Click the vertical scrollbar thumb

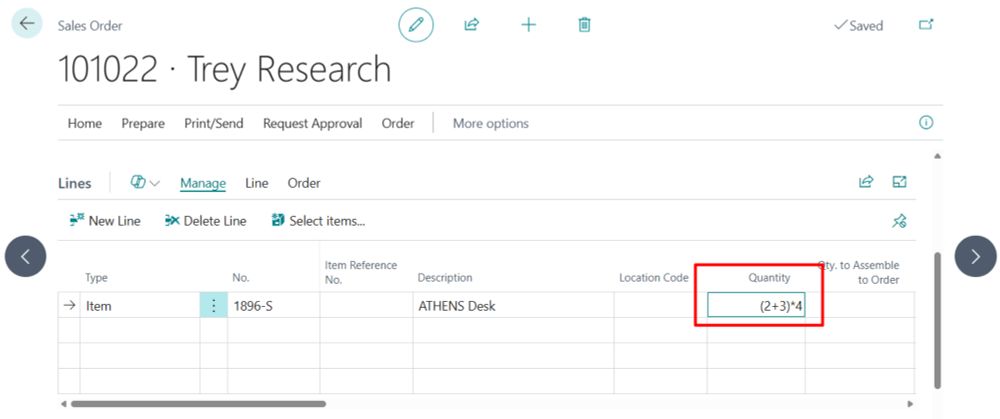point(937,320)
